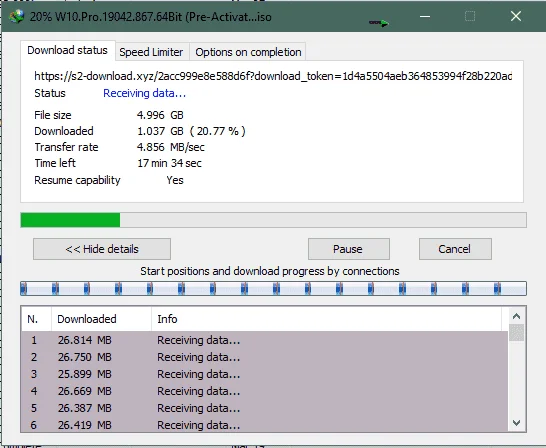The image size is (546, 448).
Task: Pause the current download
Action: click(349, 249)
